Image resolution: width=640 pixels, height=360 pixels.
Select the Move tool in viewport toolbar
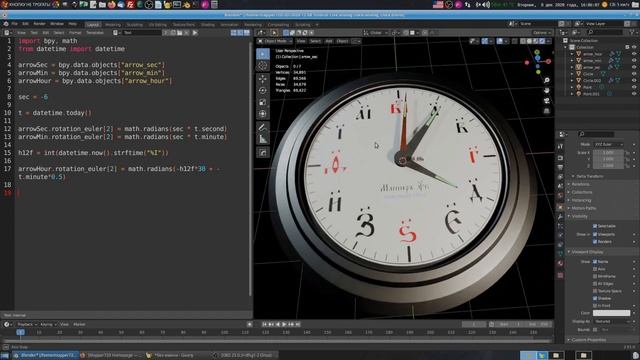pos(263,79)
